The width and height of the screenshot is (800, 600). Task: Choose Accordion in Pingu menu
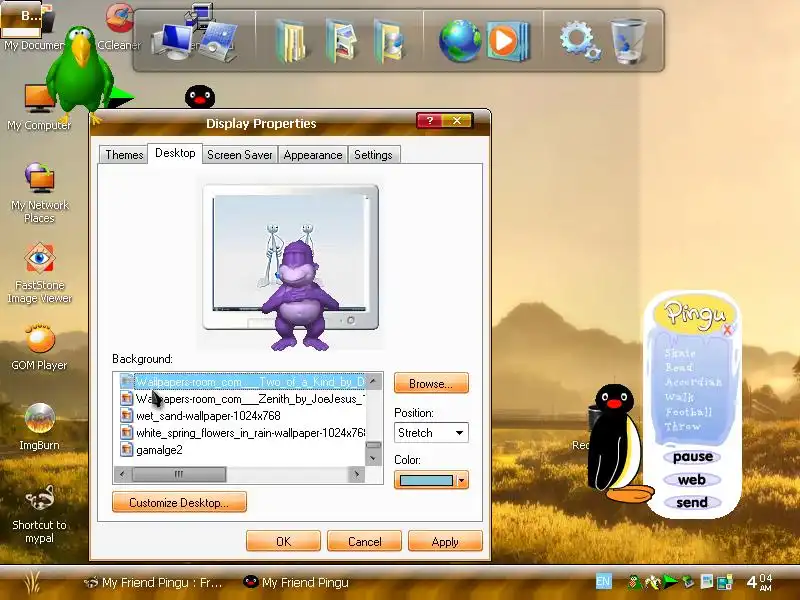693,382
